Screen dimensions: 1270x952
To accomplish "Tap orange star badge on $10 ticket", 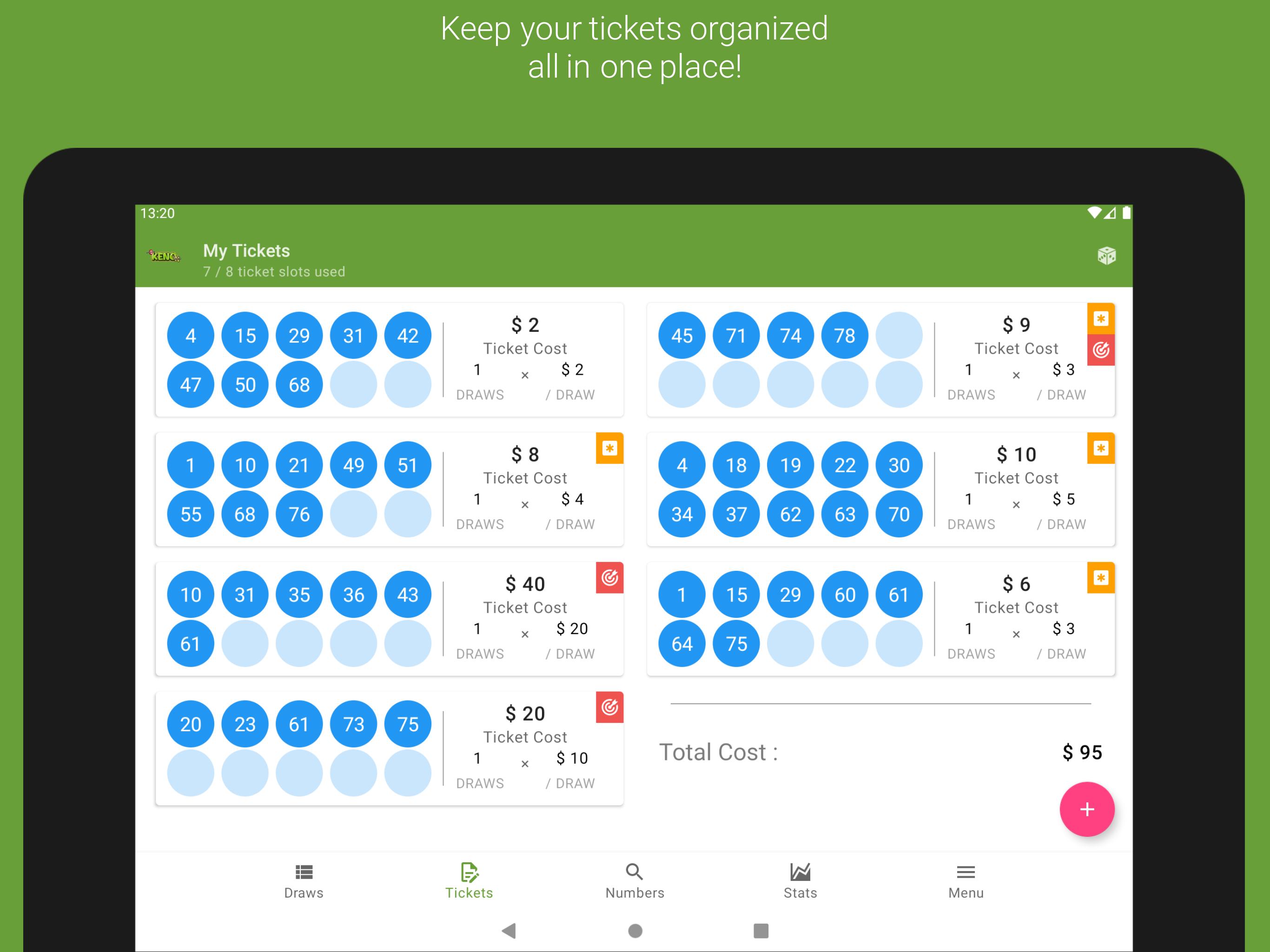I will pos(1100,449).
